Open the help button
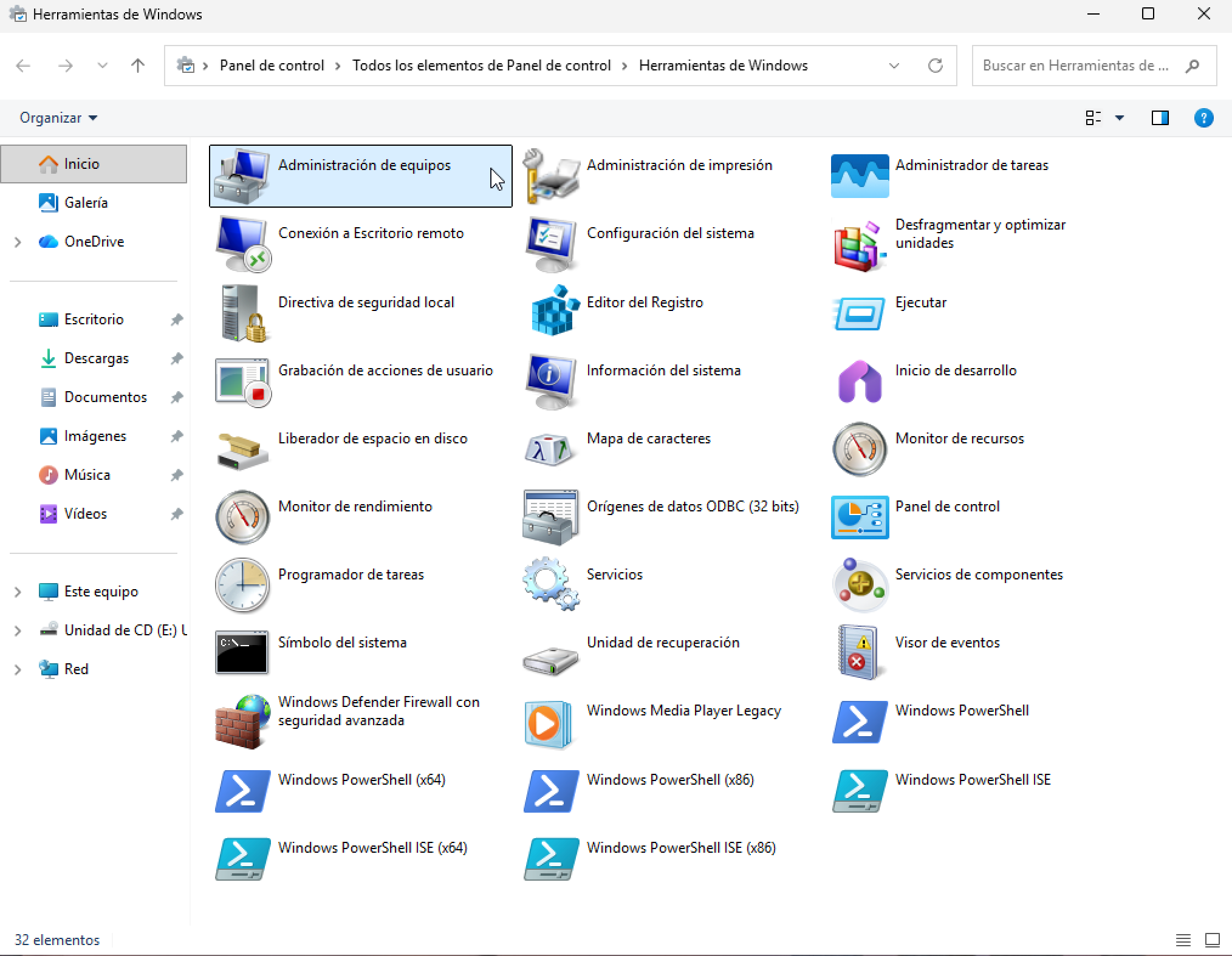This screenshot has height=956, width=1232. [x=1203, y=118]
